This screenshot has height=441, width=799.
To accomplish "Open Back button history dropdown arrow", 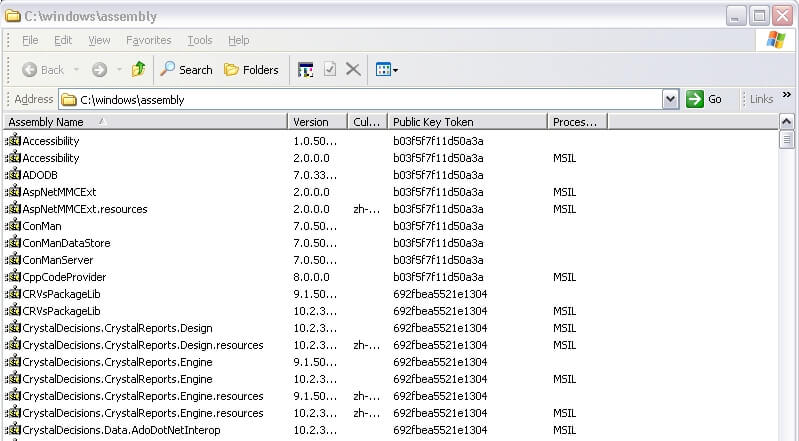I will [76, 69].
